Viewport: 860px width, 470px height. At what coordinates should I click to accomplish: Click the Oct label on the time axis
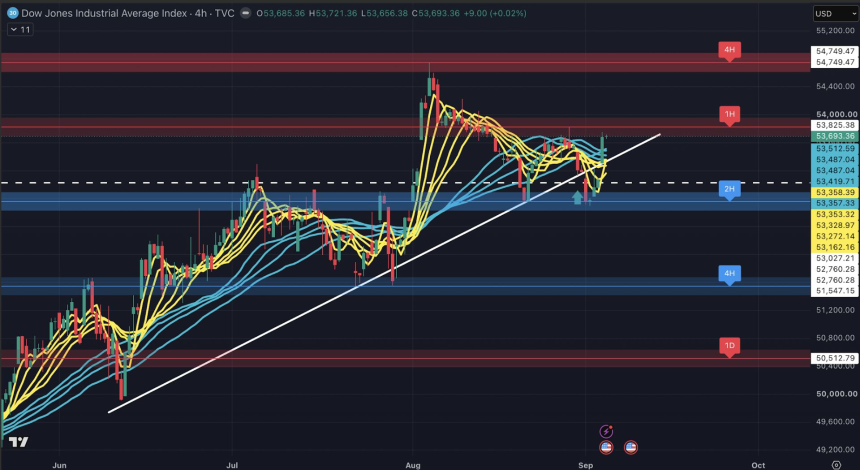click(x=758, y=465)
